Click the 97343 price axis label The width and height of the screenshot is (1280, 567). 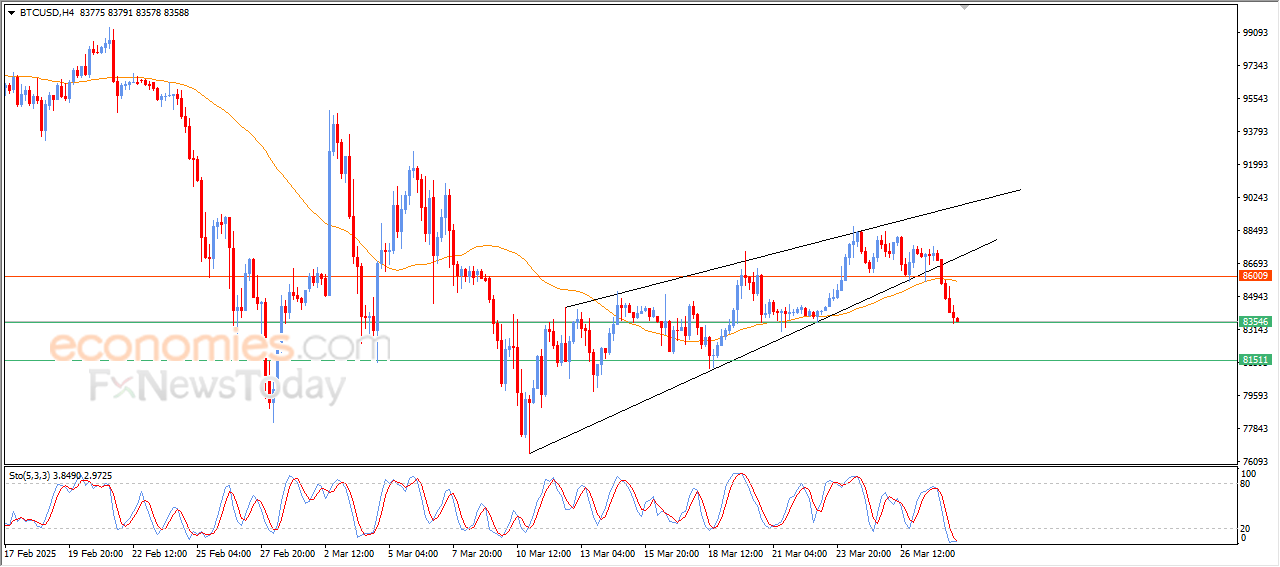pos(1255,66)
